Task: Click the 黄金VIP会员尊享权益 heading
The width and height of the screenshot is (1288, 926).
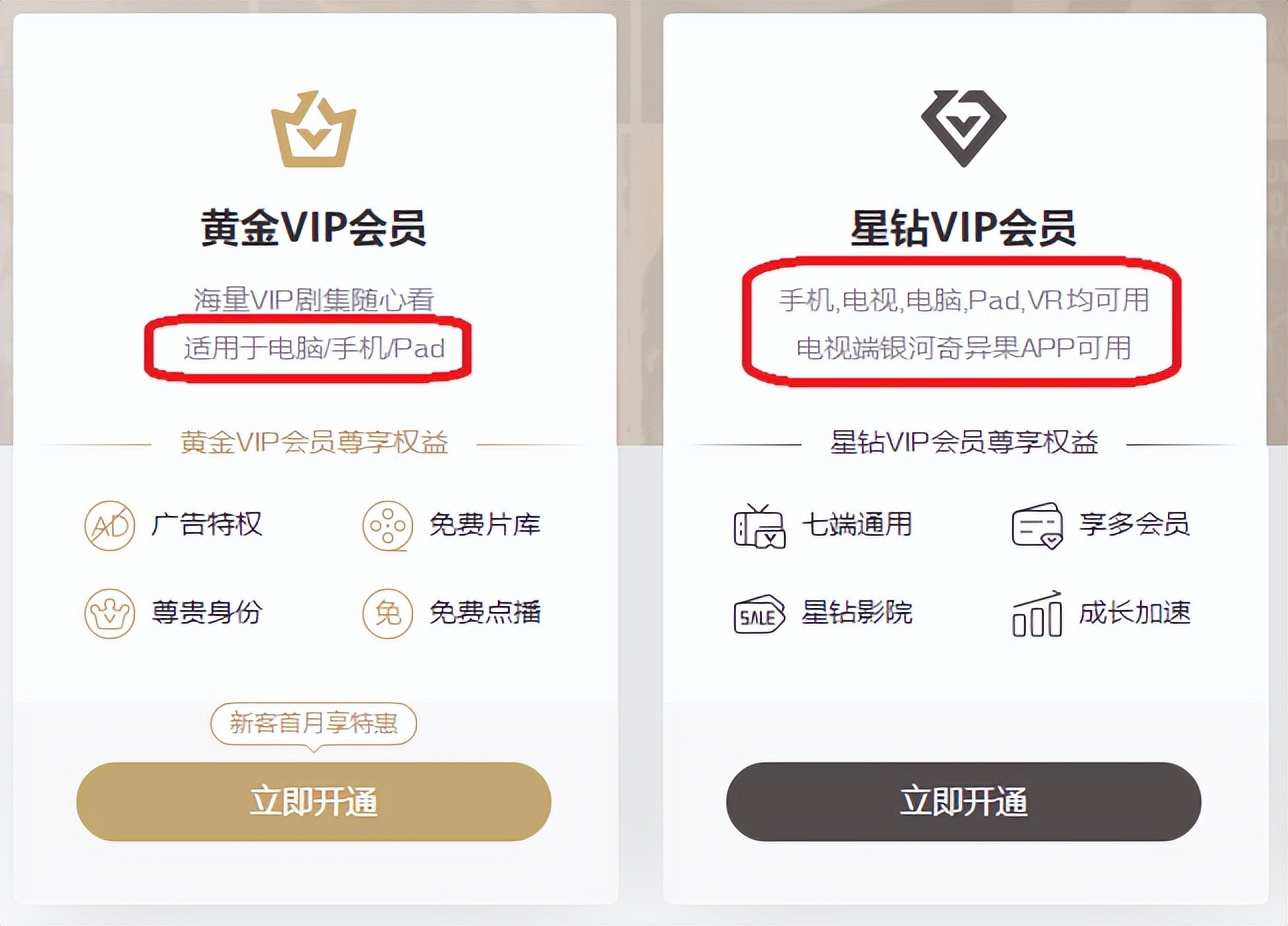Action: pos(314,443)
